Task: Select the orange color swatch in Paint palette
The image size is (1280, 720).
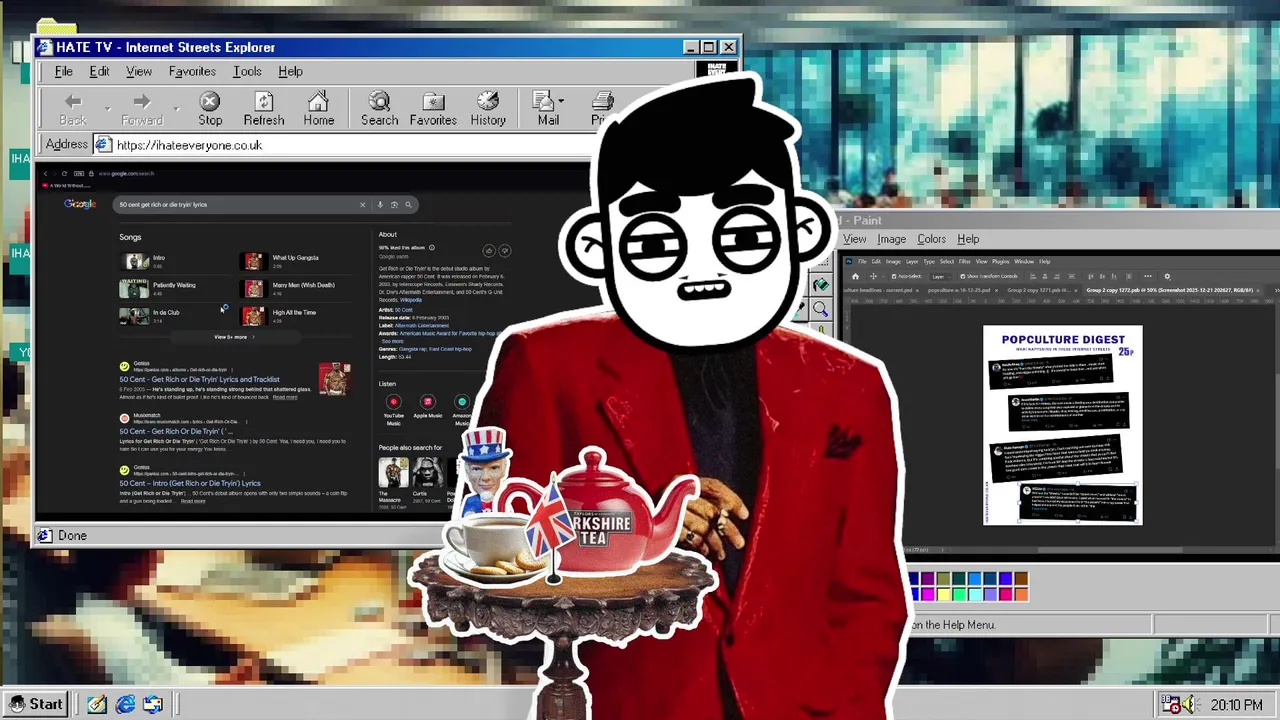Action: coord(1021,594)
